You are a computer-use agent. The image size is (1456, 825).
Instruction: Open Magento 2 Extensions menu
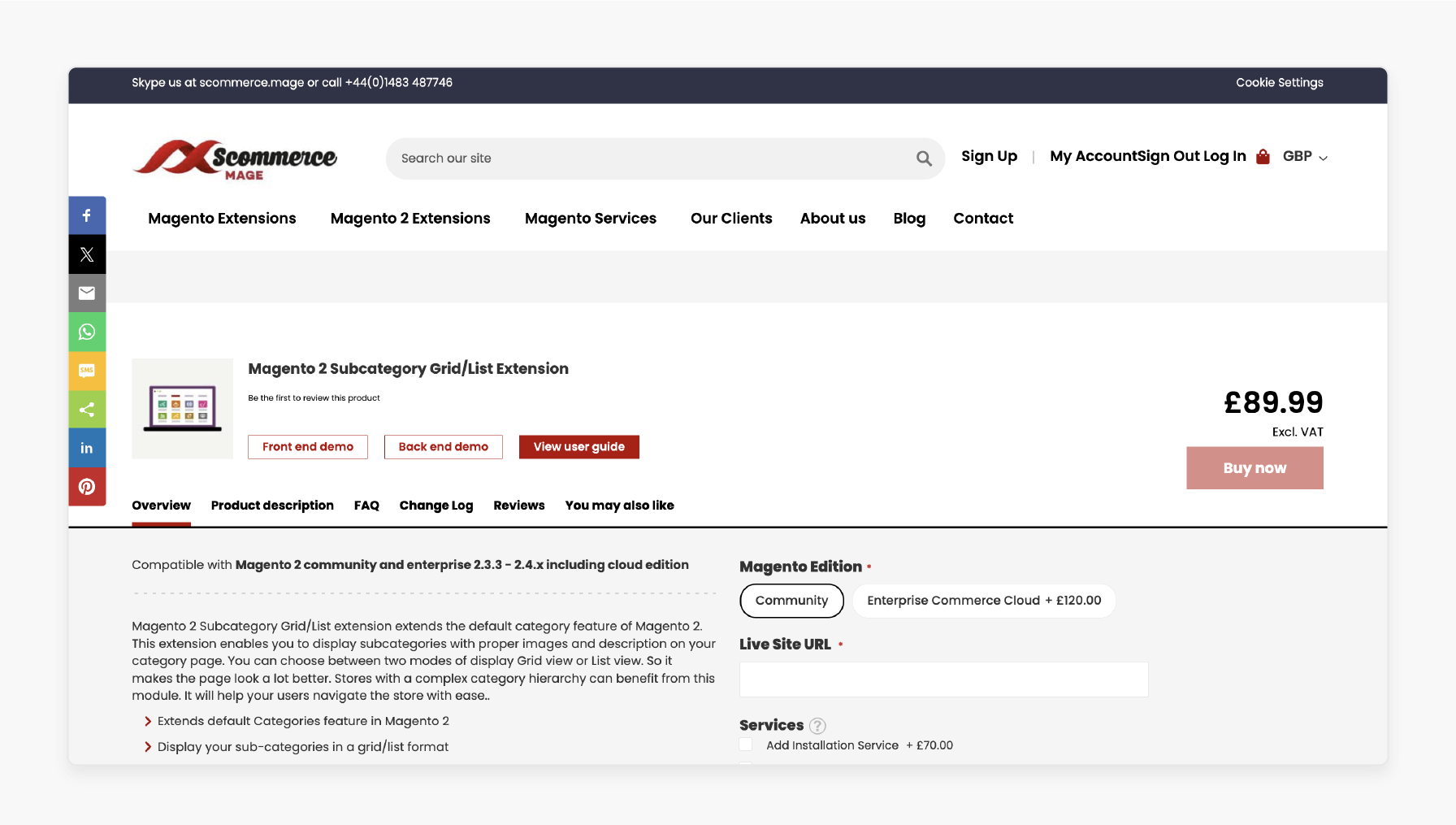coord(410,219)
